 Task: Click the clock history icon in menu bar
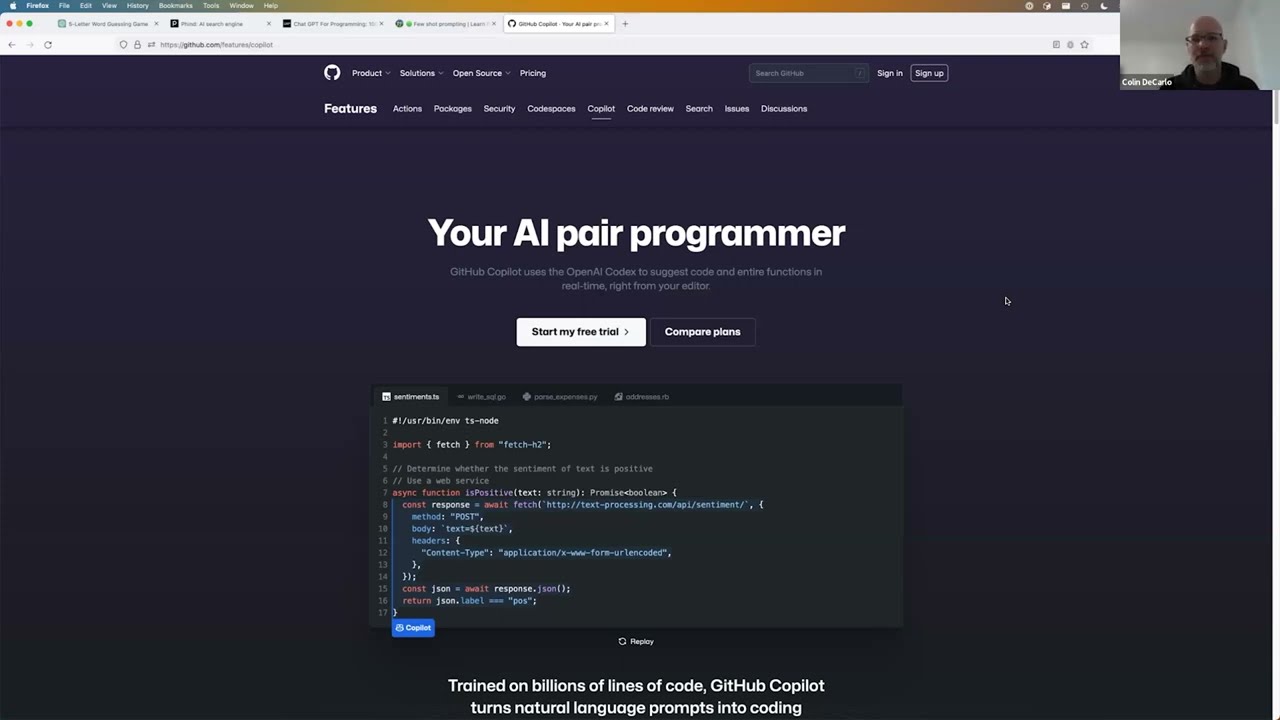[1084, 6]
